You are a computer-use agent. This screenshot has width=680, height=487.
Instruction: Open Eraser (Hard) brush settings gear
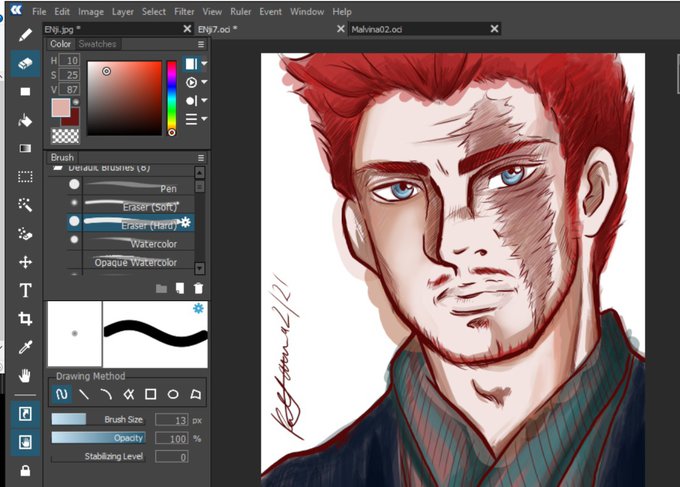pos(186,222)
